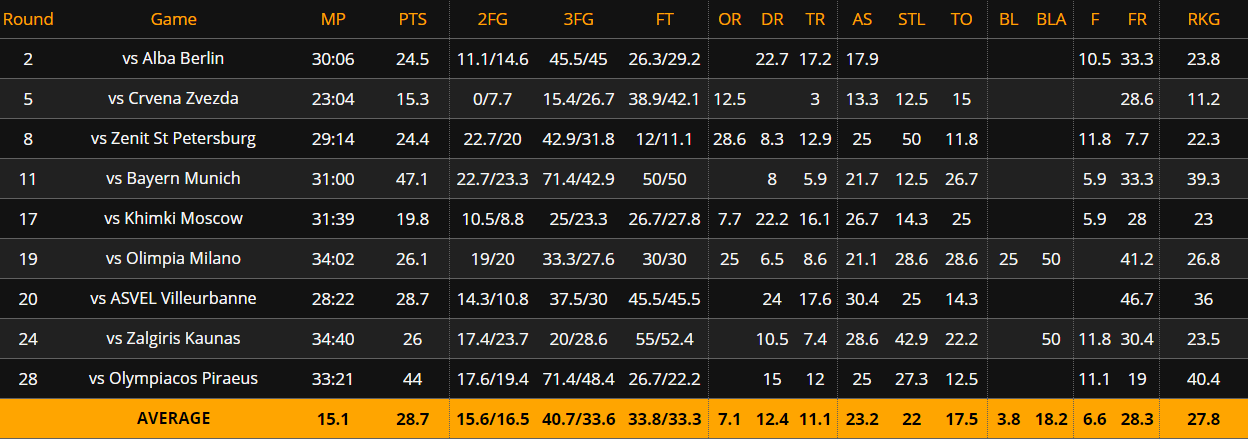The width and height of the screenshot is (1248, 439).
Task: Click the BLA column header
Action: pyautogui.click(x=1051, y=20)
